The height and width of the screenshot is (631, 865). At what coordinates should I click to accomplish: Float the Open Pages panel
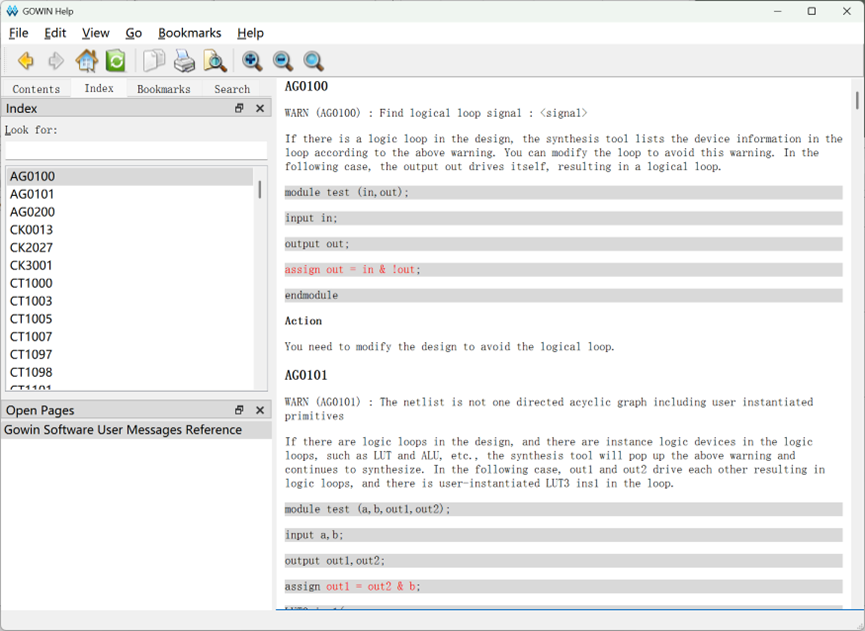[239, 410]
